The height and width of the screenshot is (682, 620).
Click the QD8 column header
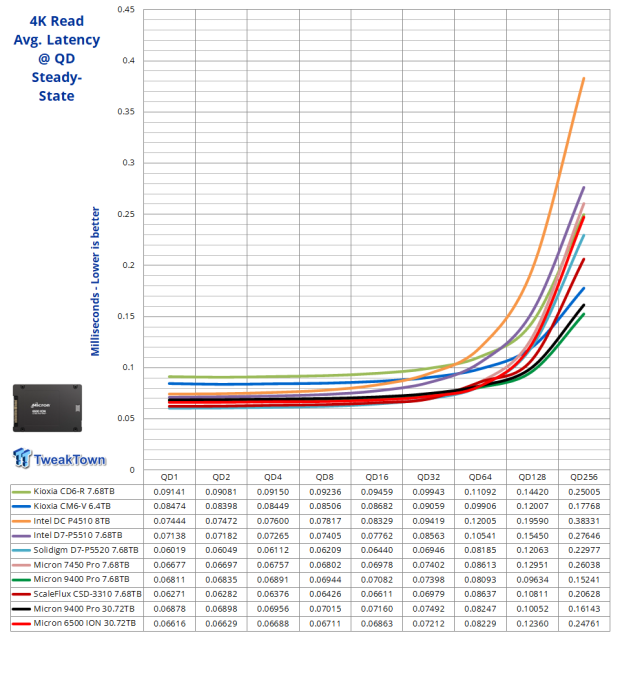click(x=325, y=477)
